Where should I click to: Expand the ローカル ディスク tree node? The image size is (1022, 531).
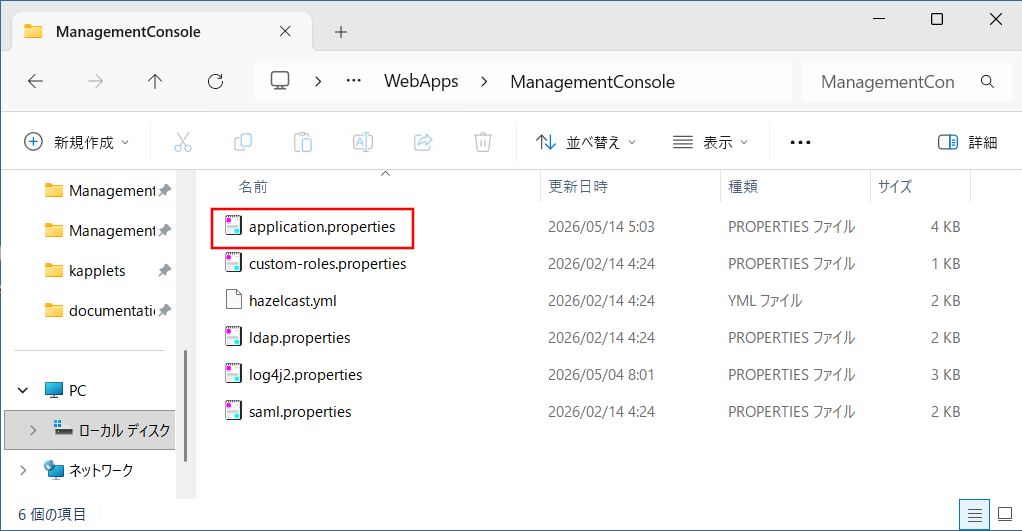click(x=33, y=430)
